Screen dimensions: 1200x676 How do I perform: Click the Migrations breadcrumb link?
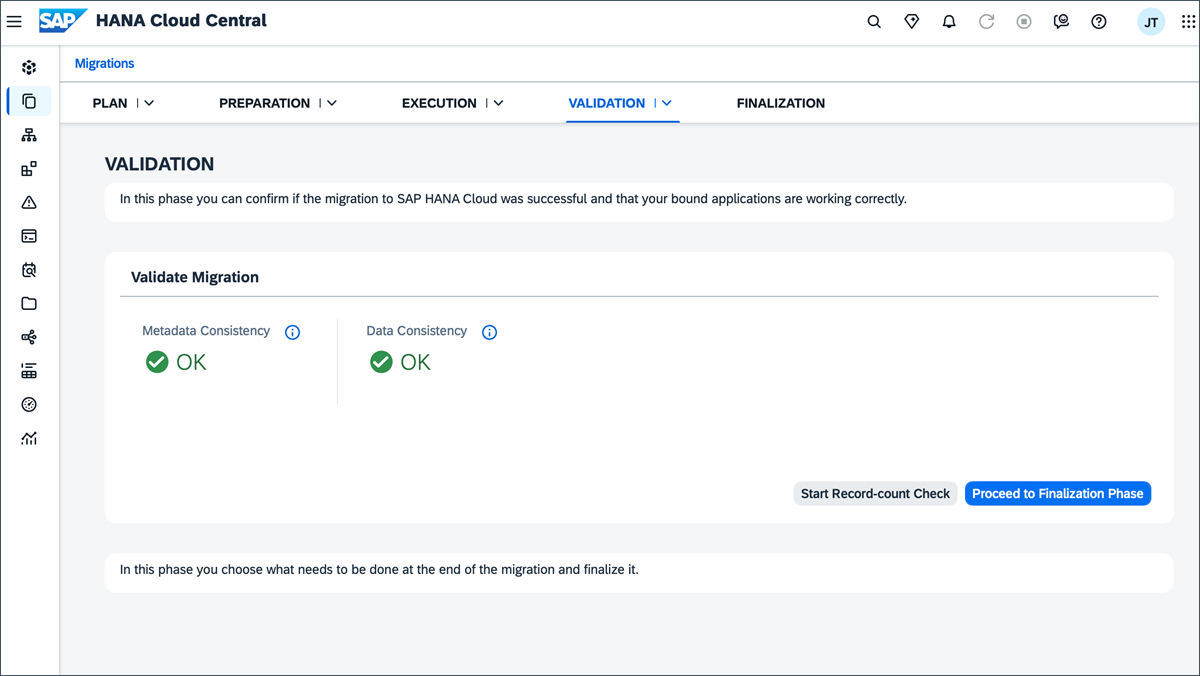[104, 63]
